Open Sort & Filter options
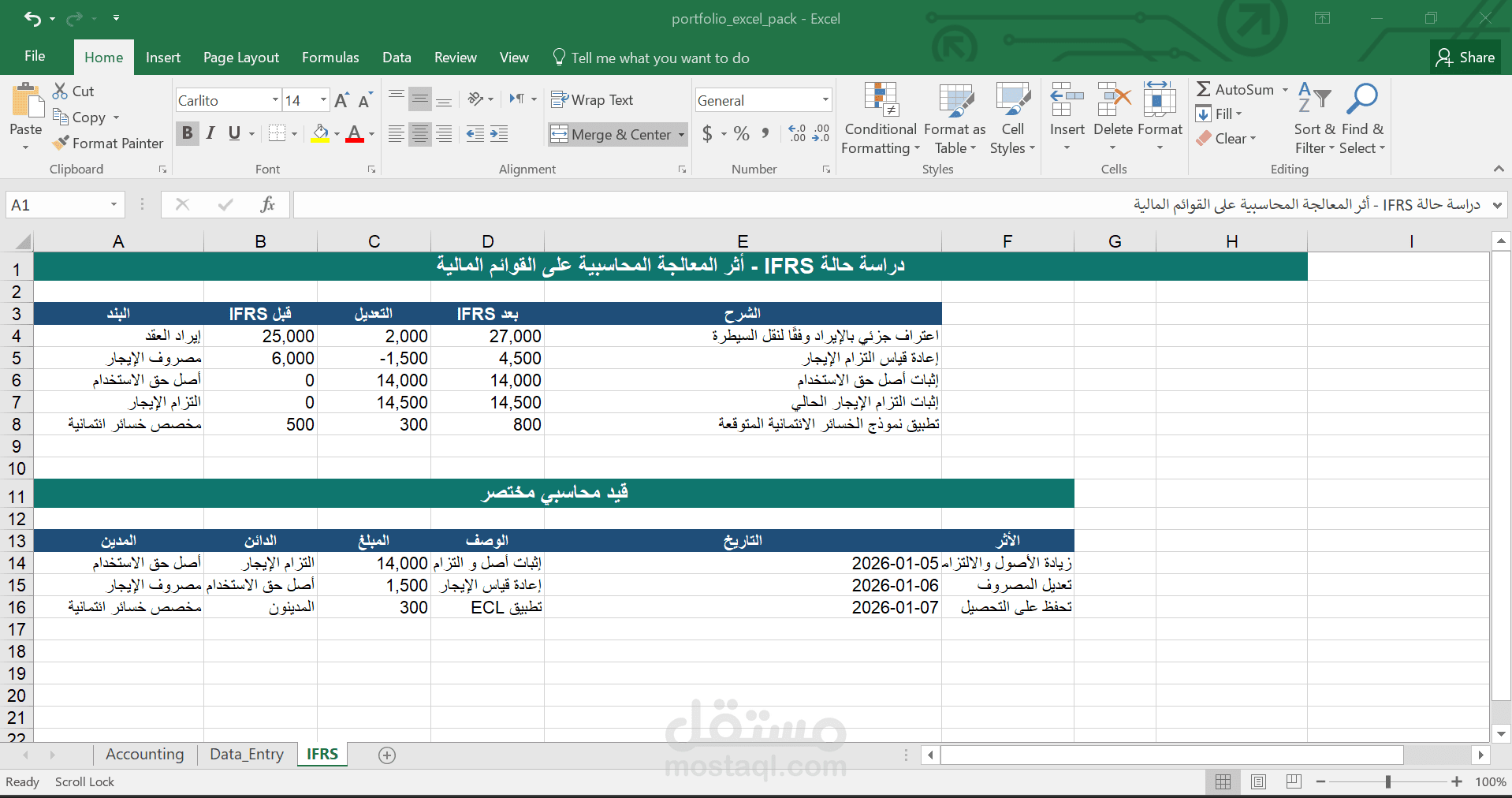This screenshot has height=798, width=1512. point(1314,119)
